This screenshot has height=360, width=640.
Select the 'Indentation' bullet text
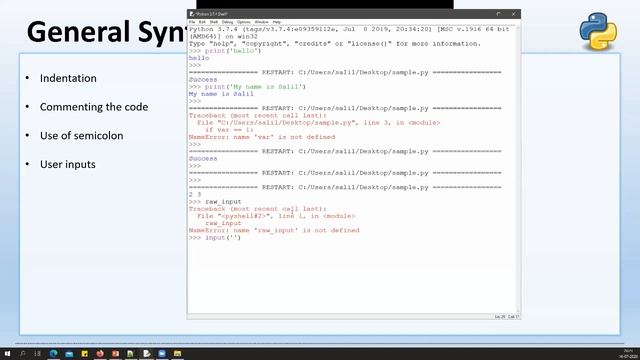pos(68,78)
